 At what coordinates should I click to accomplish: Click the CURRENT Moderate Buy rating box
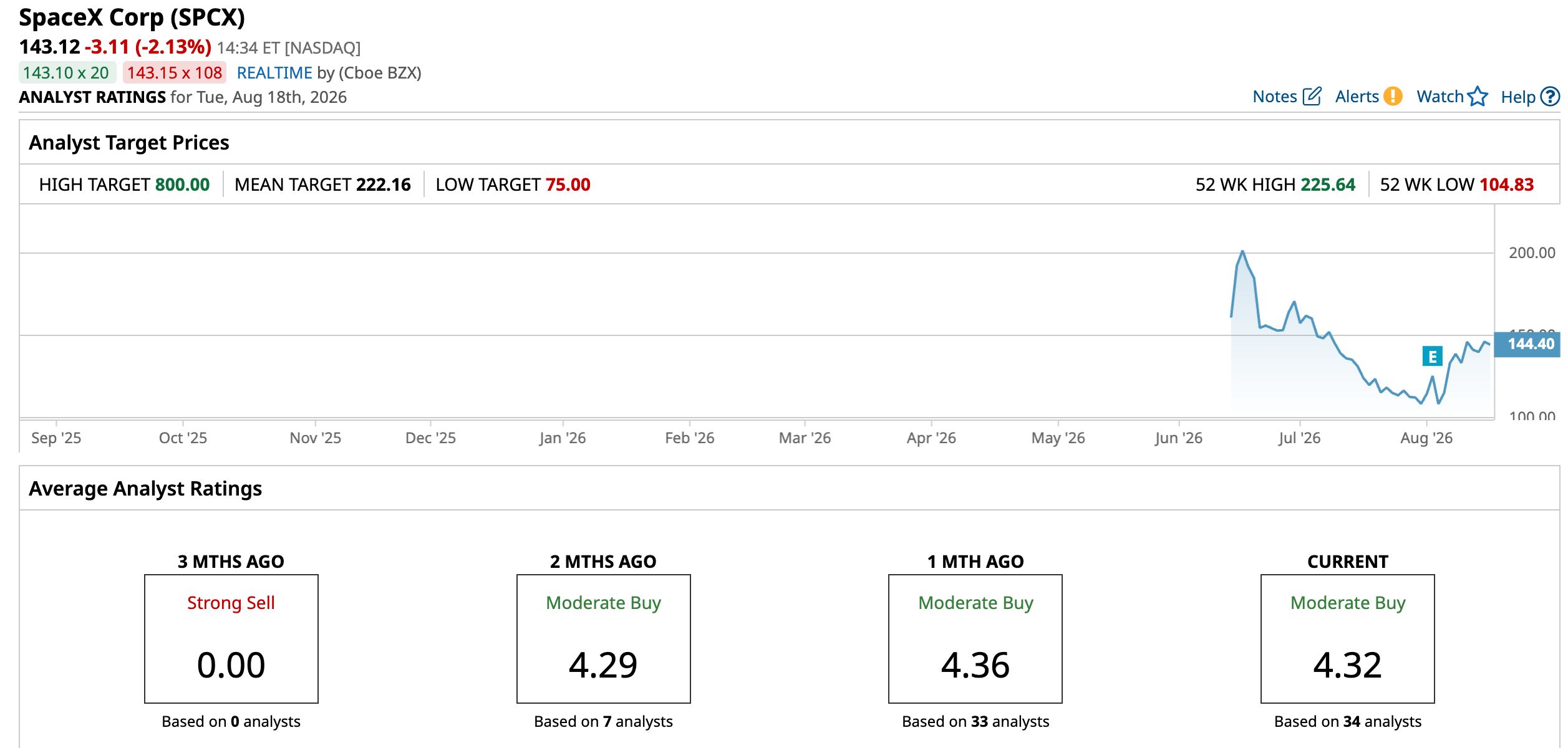(x=1348, y=639)
